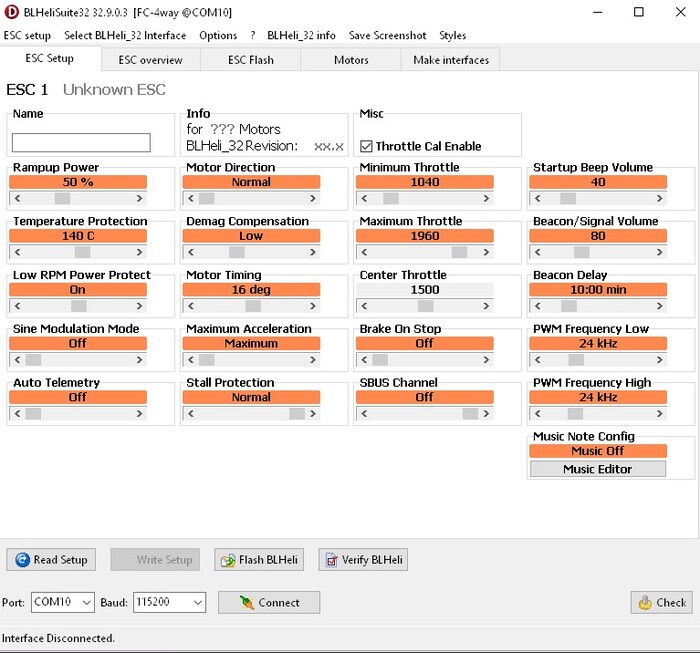Click the Minimum Throttle 1040 value
The height and width of the screenshot is (653, 700).
click(x=425, y=182)
